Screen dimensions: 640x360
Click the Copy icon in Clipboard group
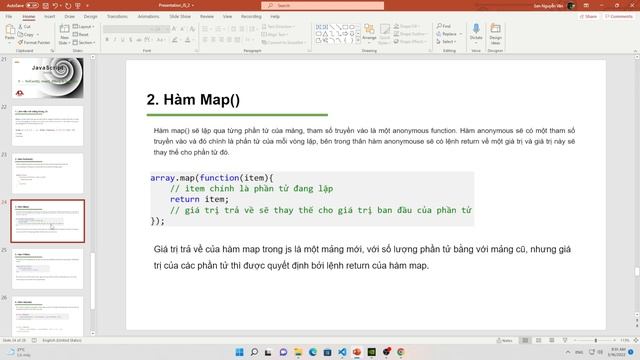tap(21, 35)
